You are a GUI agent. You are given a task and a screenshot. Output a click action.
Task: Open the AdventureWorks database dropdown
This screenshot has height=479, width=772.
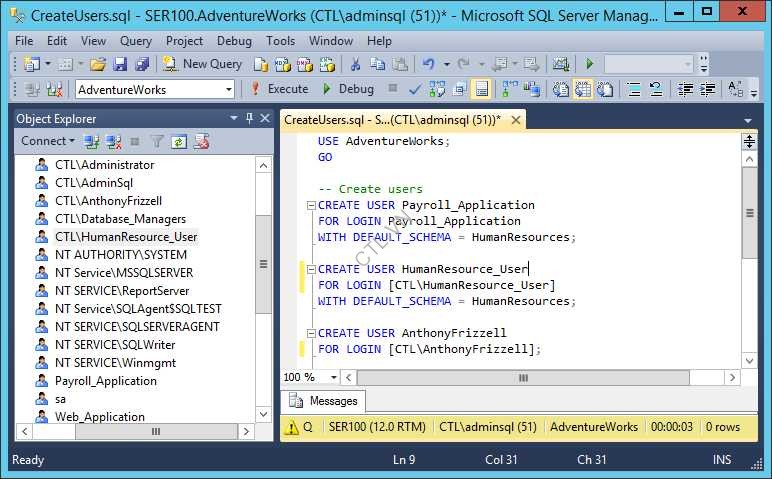coord(228,89)
